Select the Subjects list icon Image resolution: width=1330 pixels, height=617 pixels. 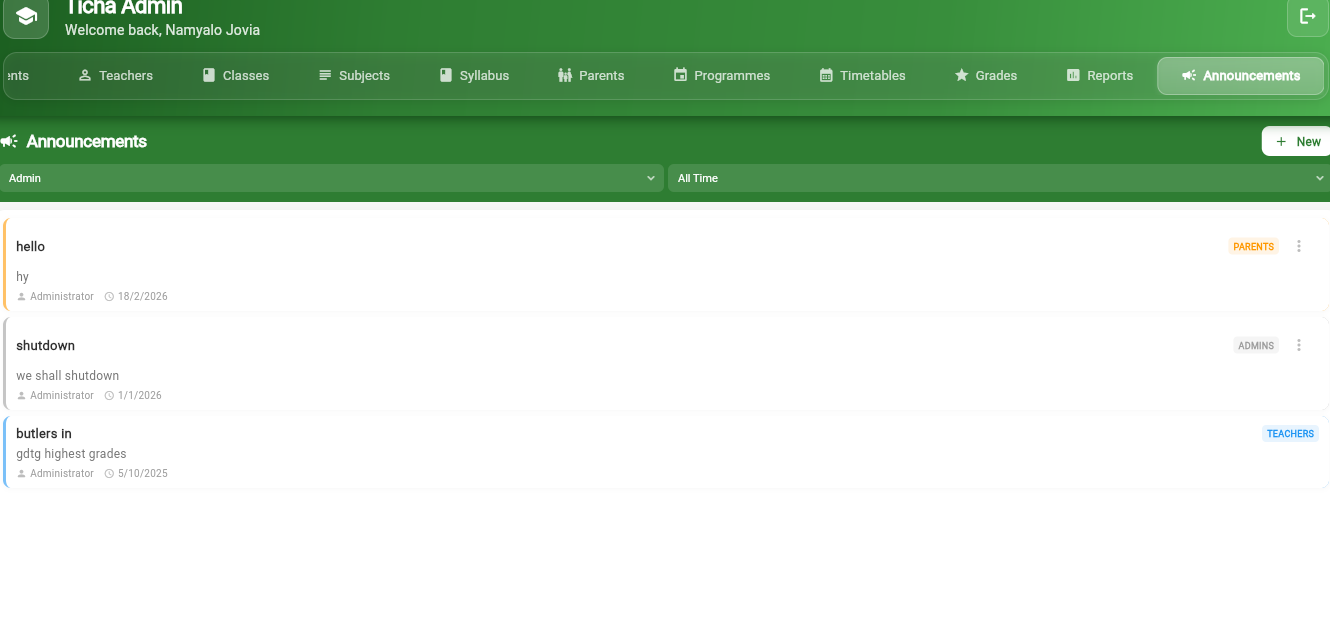pyautogui.click(x=324, y=75)
